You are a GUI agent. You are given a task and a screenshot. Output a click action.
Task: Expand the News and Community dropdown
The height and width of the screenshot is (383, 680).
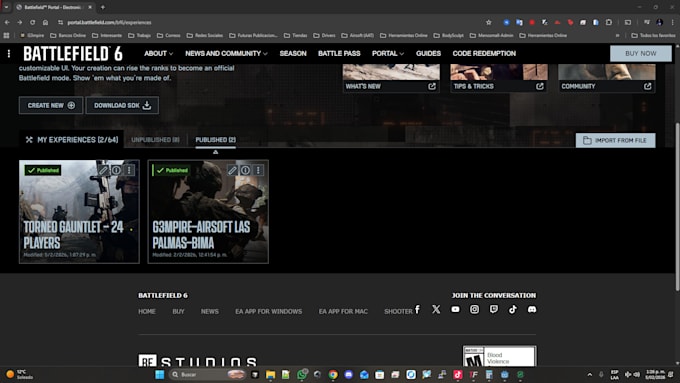226,53
